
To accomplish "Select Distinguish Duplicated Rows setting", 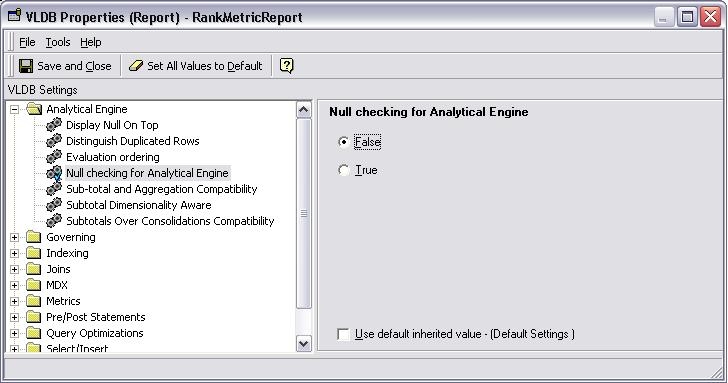I will (133, 141).
